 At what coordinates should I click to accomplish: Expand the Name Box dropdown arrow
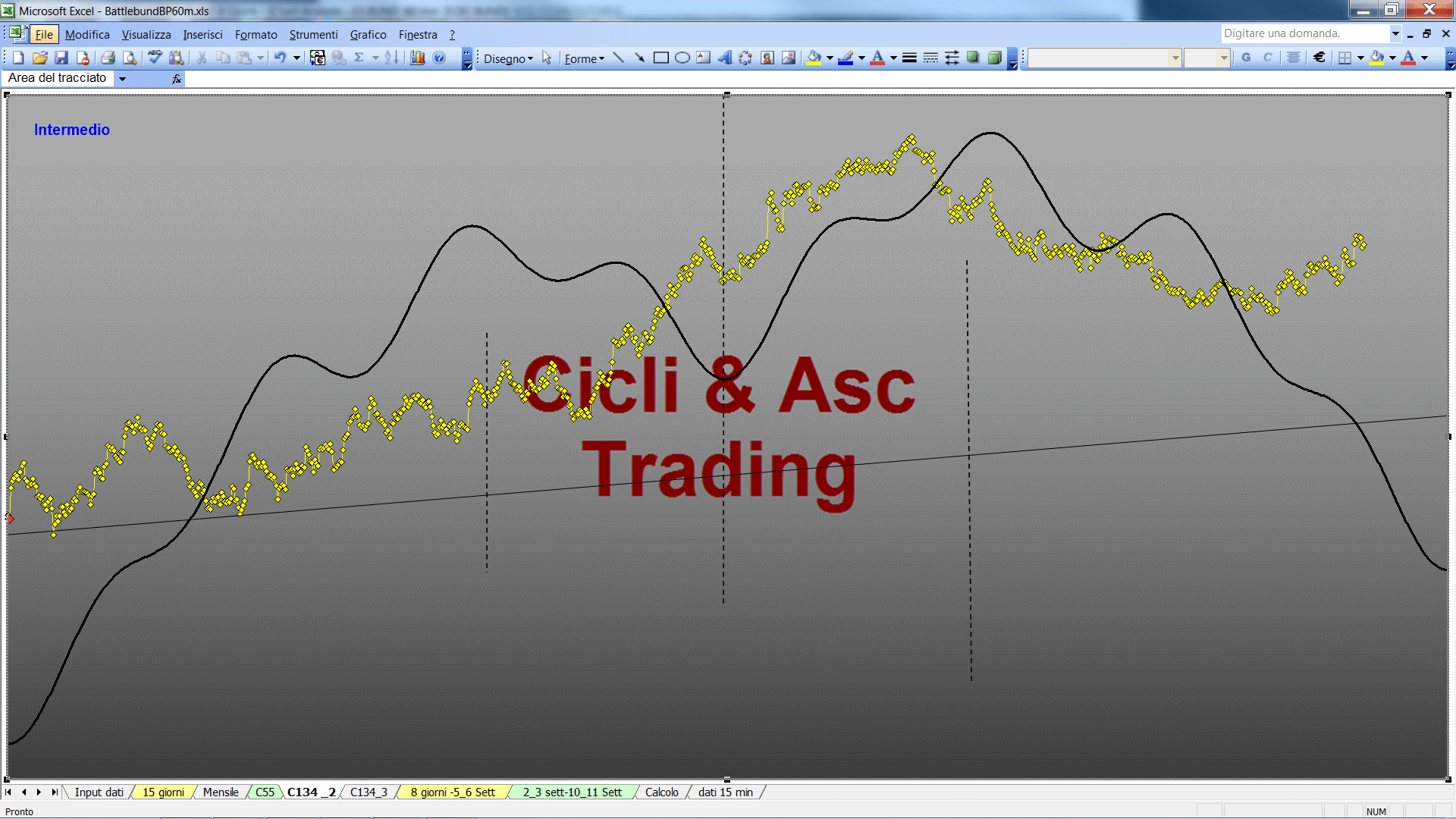[122, 79]
